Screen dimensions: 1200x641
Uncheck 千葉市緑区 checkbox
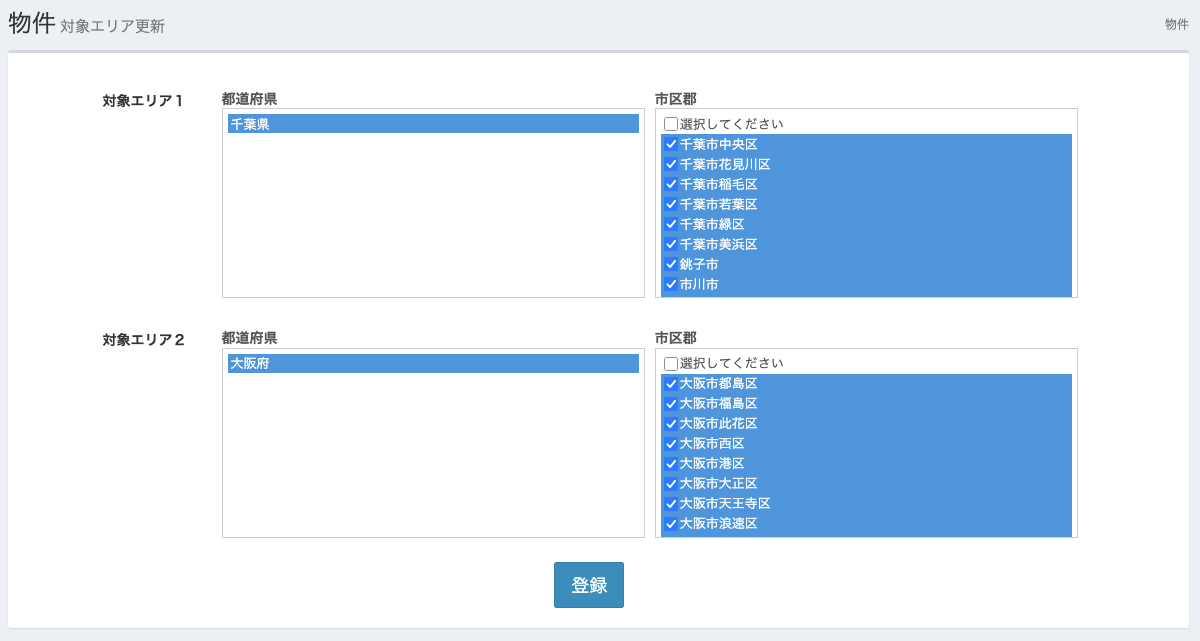671,224
